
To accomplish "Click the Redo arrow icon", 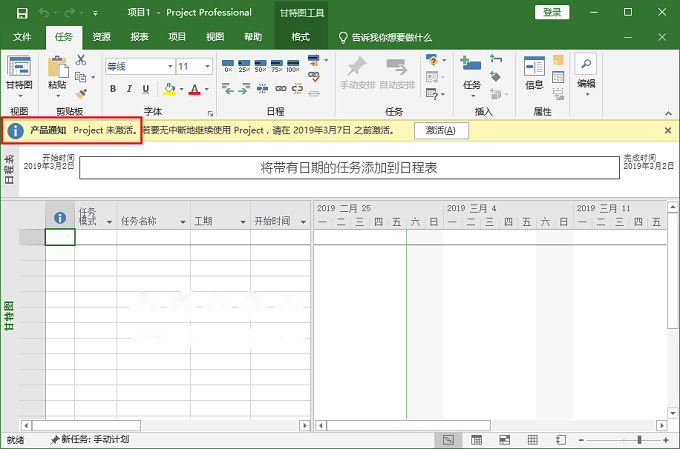I will coord(69,13).
